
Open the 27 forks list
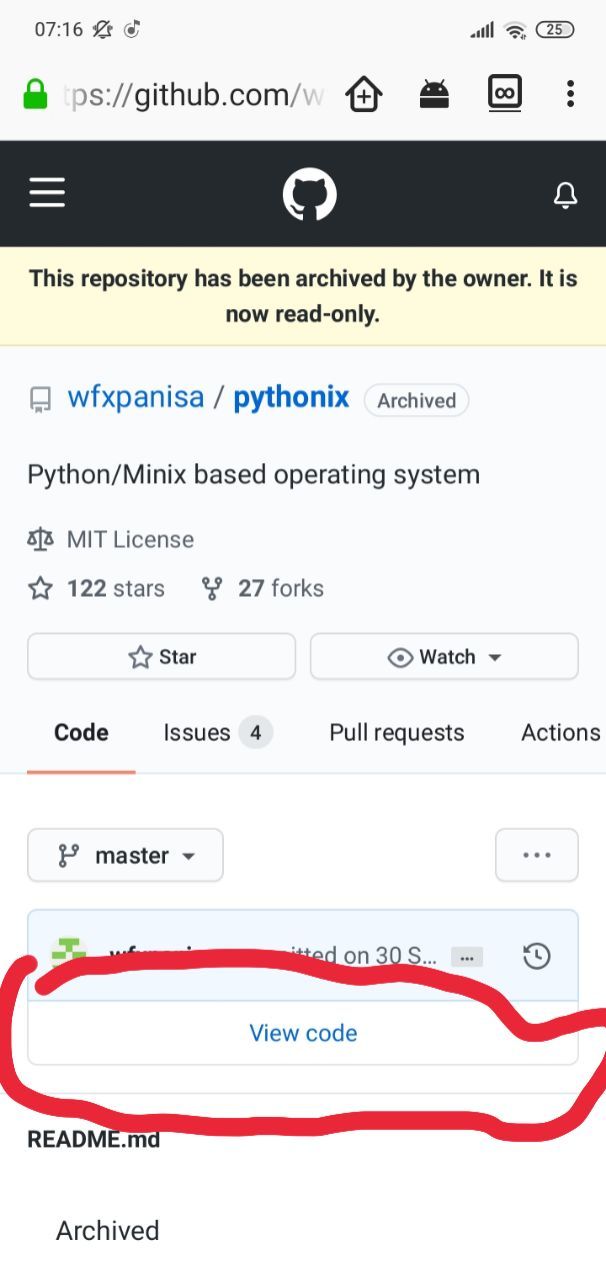[x=281, y=588]
